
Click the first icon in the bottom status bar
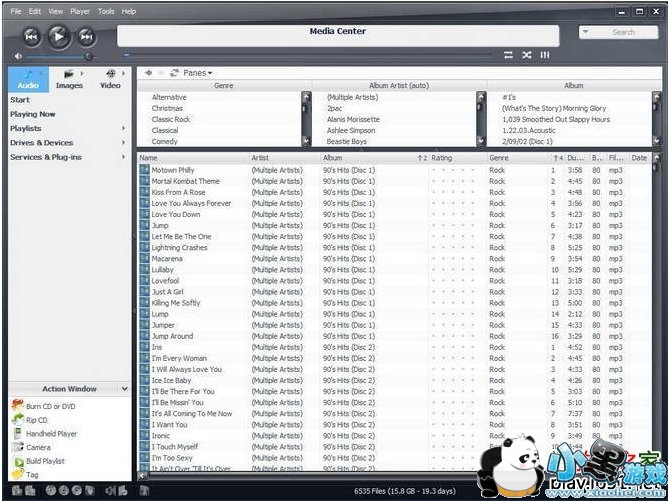click(x=17, y=491)
